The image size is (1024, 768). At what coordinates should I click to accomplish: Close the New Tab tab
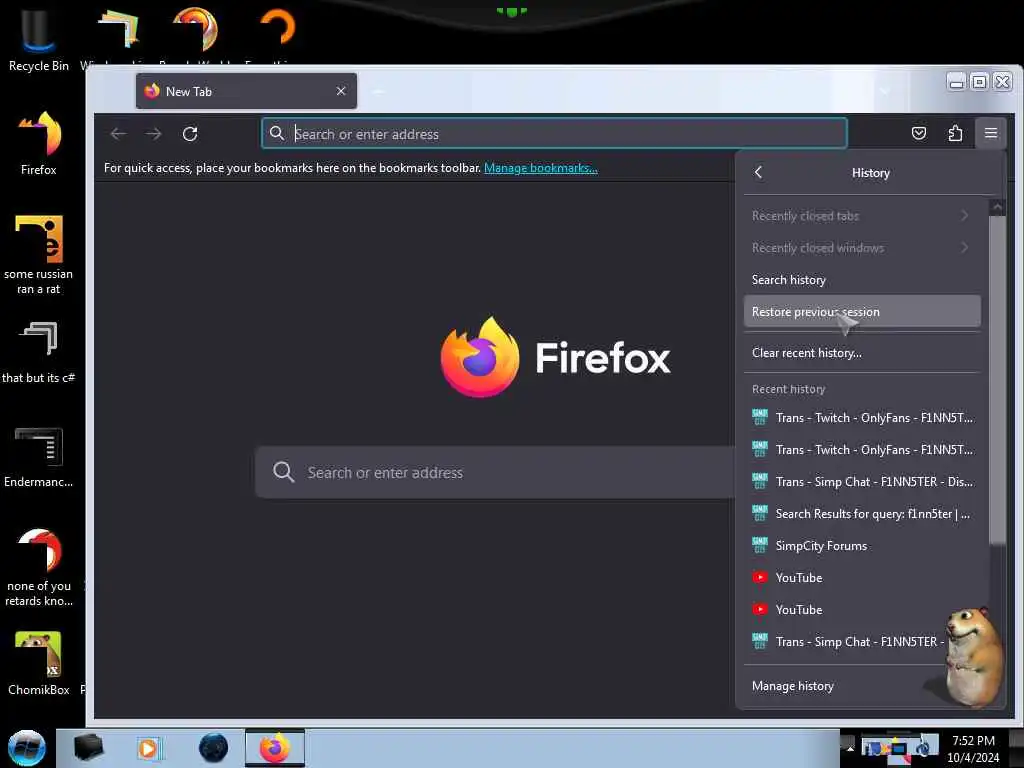[x=341, y=91]
